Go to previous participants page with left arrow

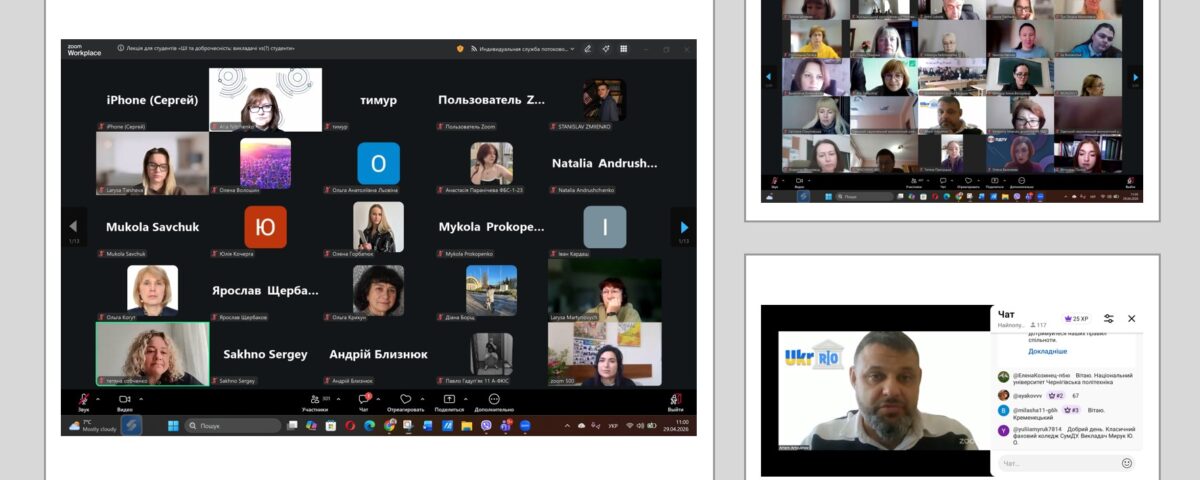[72, 227]
